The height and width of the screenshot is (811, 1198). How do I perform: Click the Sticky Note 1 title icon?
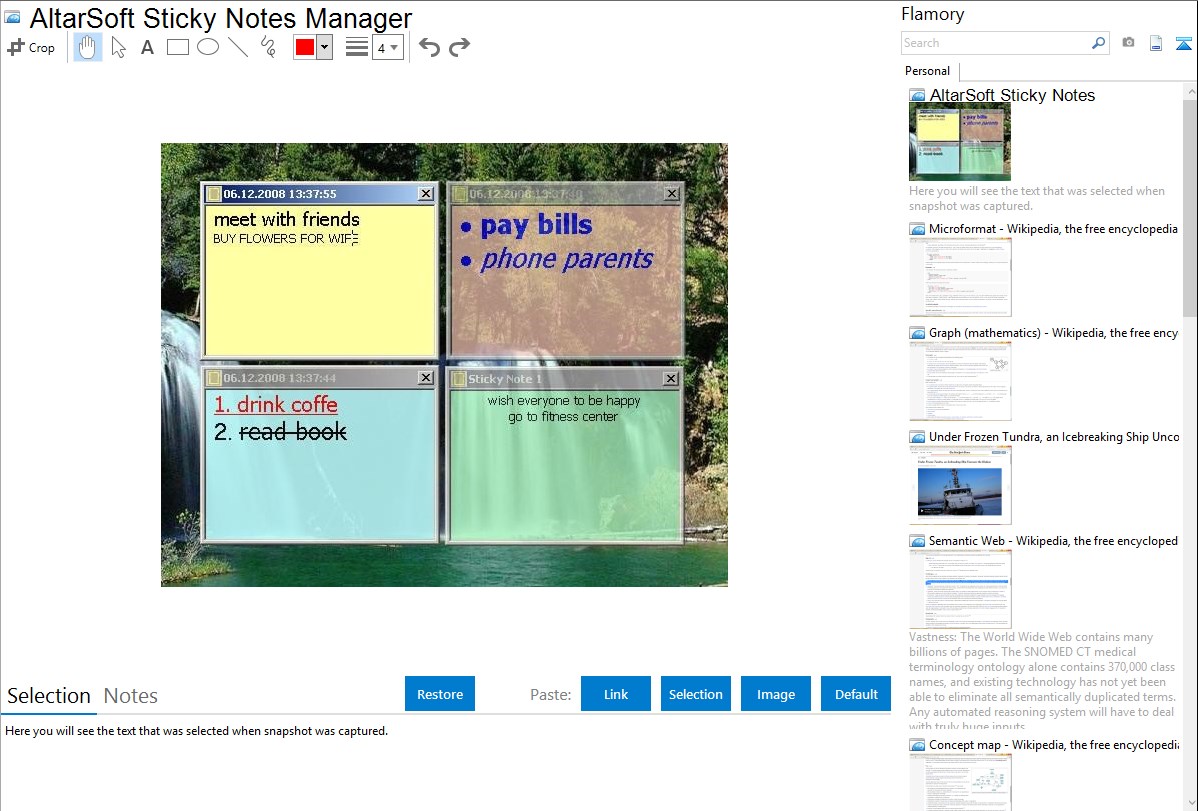458,378
